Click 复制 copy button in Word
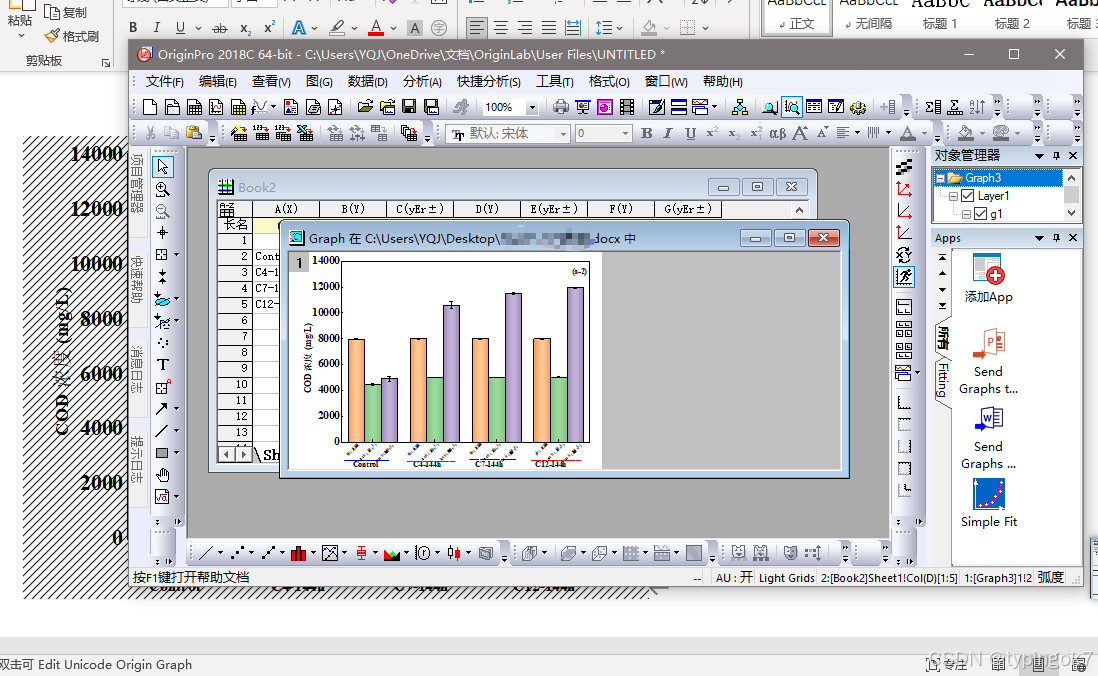This screenshot has width=1098, height=676. 65,13
